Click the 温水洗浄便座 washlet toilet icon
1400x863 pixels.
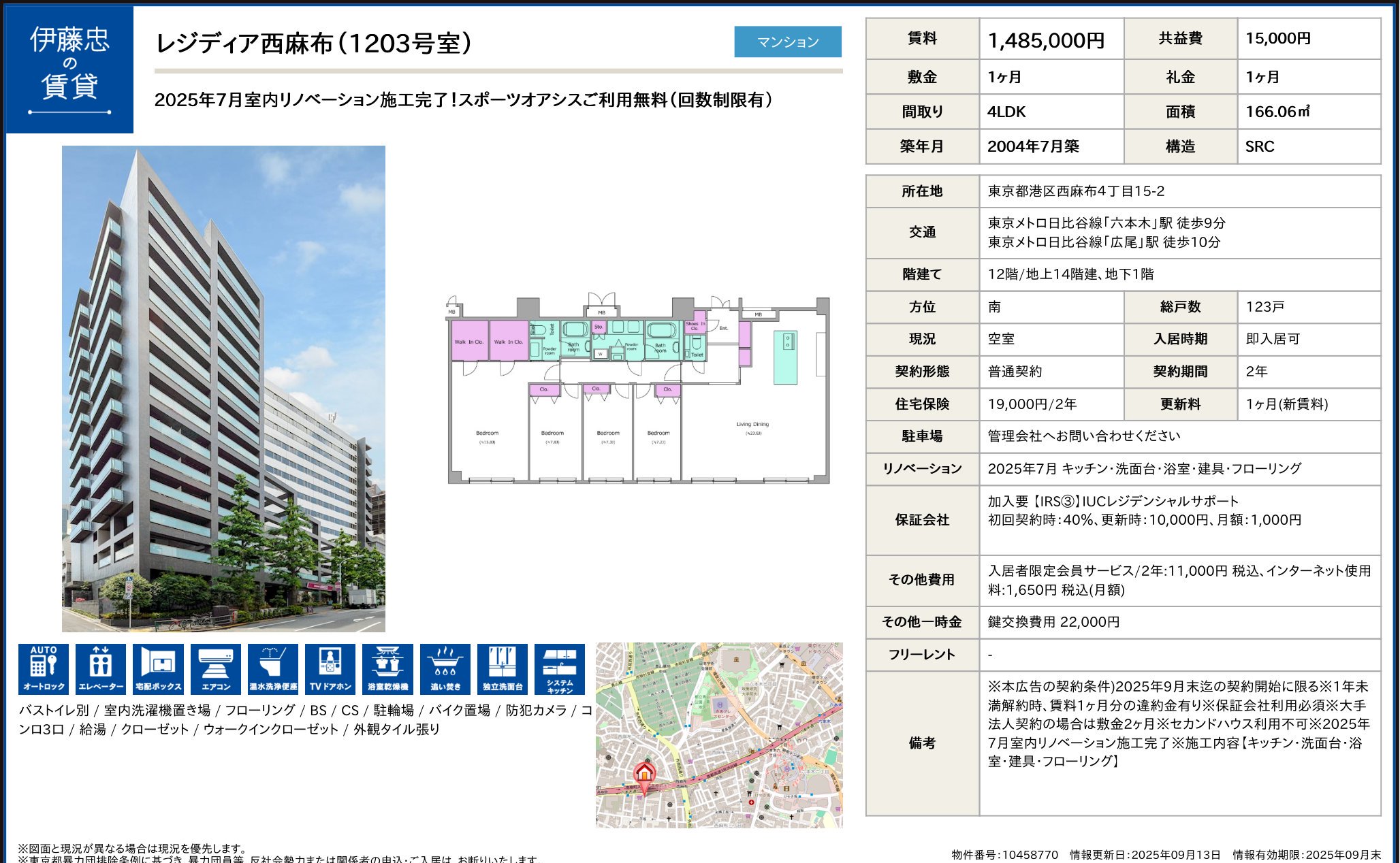tap(273, 668)
